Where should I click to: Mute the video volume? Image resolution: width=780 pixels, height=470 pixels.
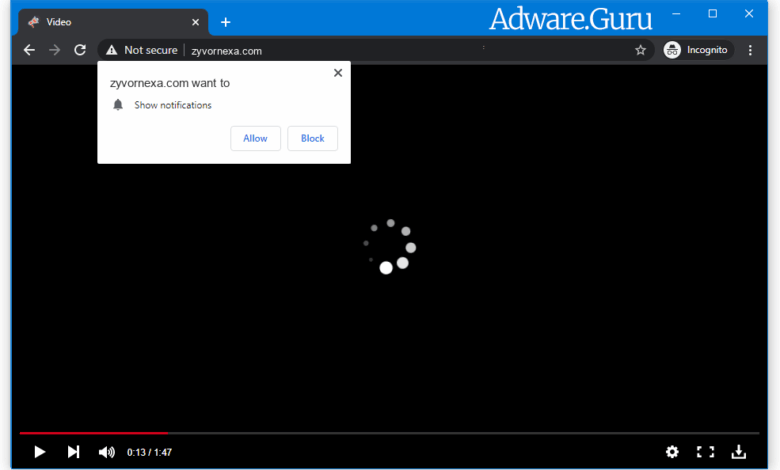coord(106,452)
